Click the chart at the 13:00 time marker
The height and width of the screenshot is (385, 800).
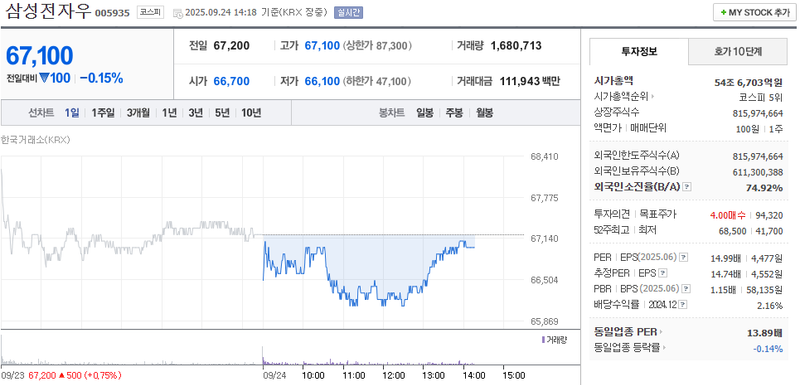coord(433,375)
